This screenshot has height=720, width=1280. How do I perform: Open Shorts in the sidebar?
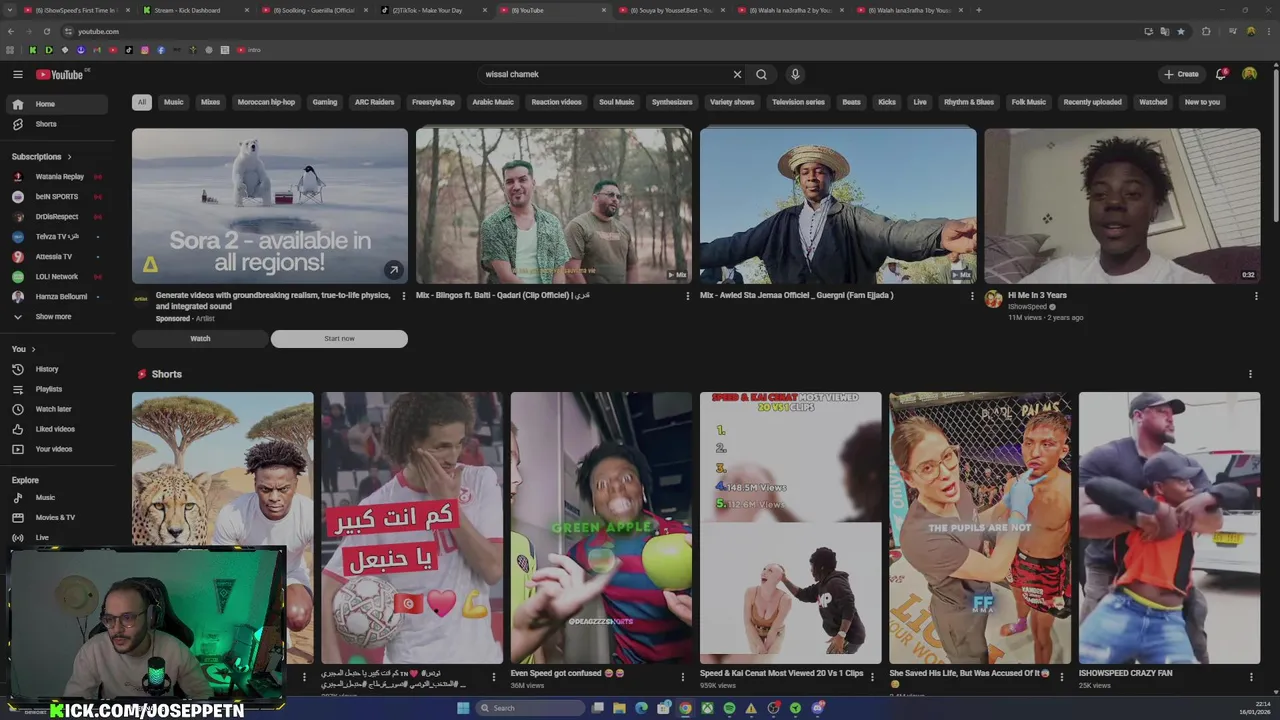[46, 124]
